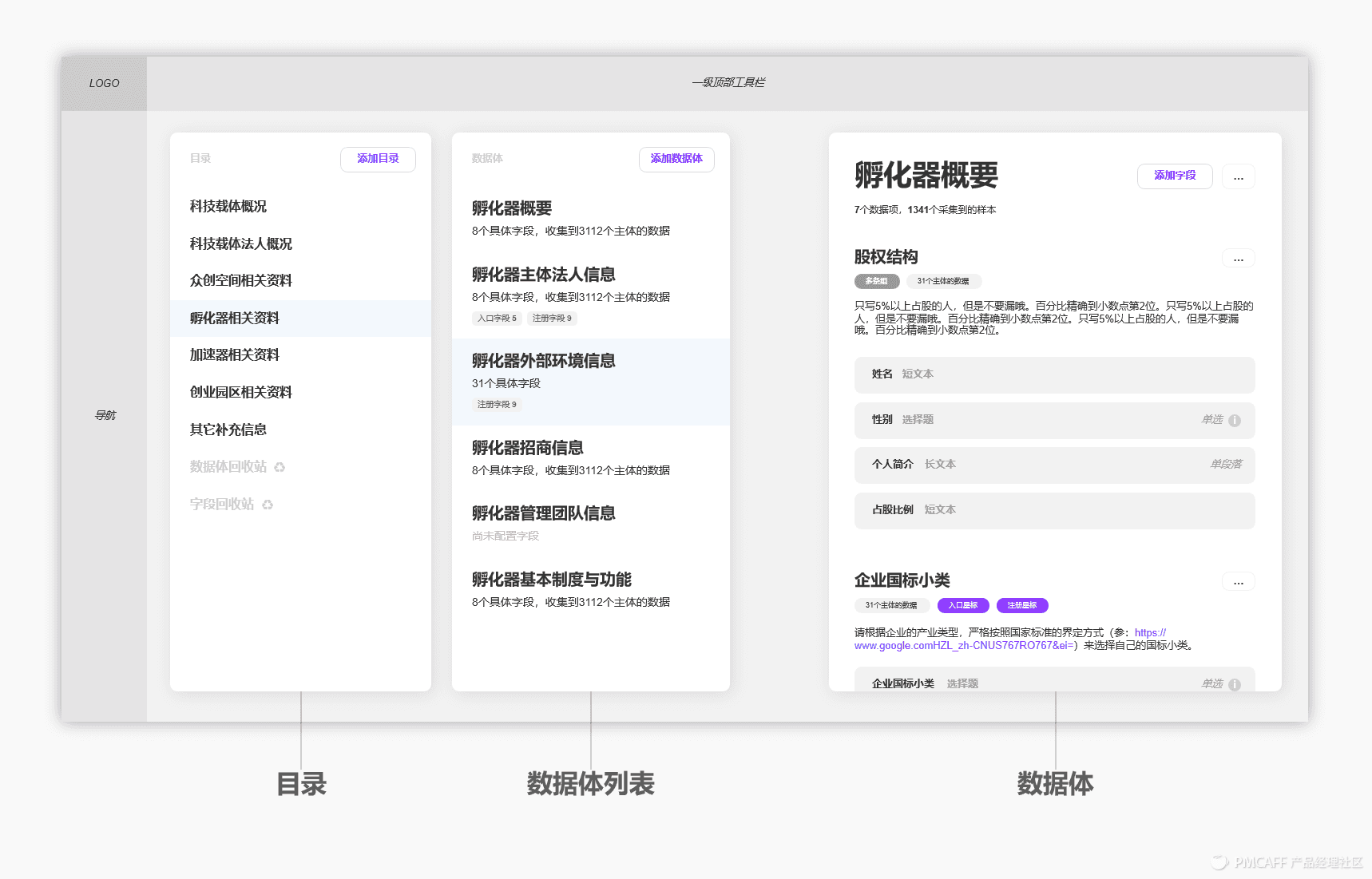Click the recycle icon beside 字段回收站
Image resolution: width=1372 pixels, height=879 pixels.
(268, 505)
